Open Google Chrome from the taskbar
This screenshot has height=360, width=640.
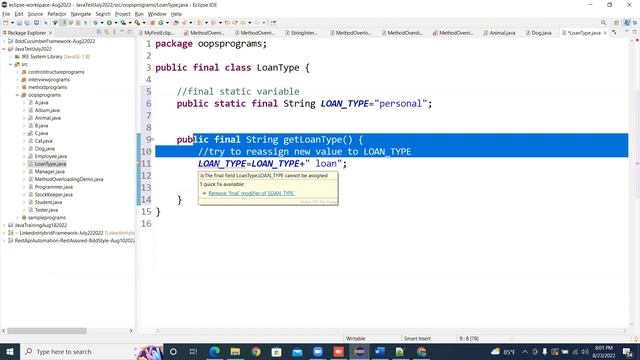[x=256, y=351]
